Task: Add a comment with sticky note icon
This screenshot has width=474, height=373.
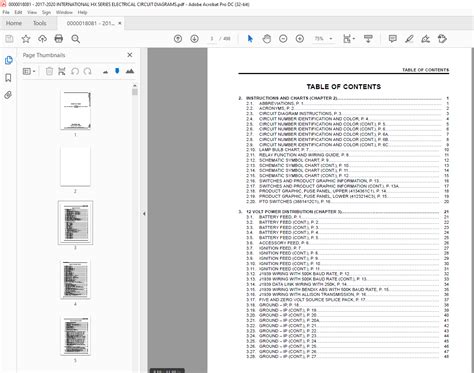Action: [x=393, y=39]
